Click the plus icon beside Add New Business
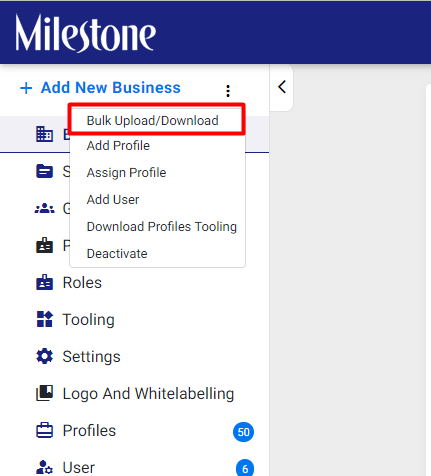This screenshot has height=476, width=431. point(26,88)
